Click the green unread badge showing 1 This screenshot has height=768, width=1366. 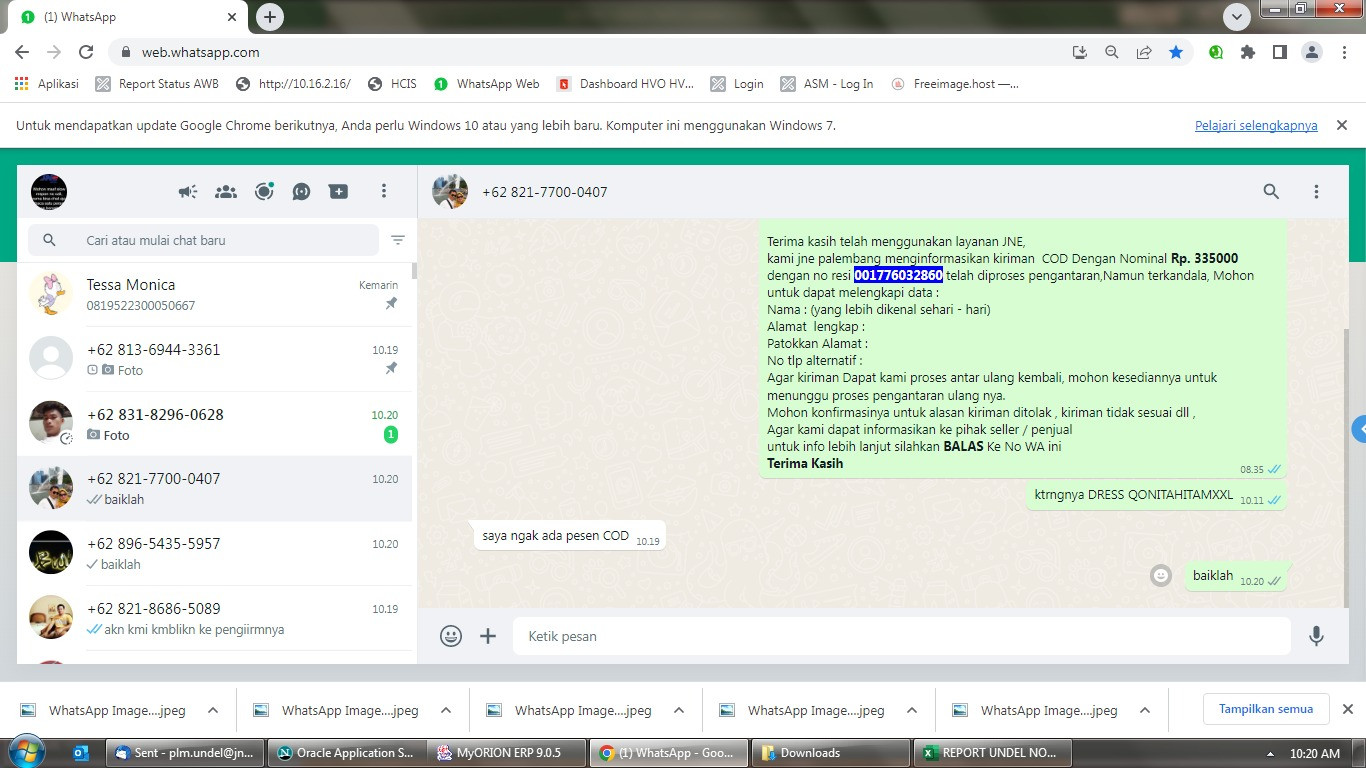pyautogui.click(x=391, y=435)
